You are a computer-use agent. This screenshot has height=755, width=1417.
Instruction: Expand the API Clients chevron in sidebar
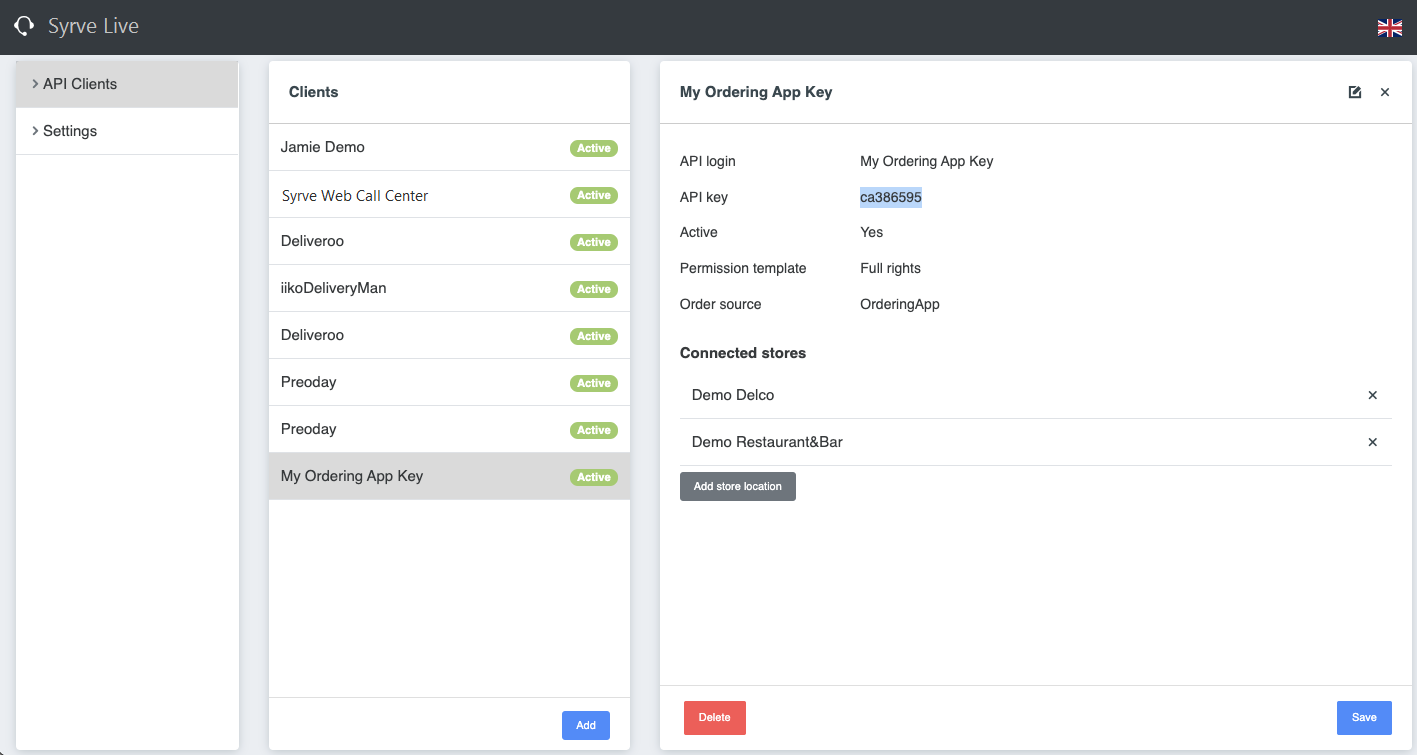click(35, 84)
